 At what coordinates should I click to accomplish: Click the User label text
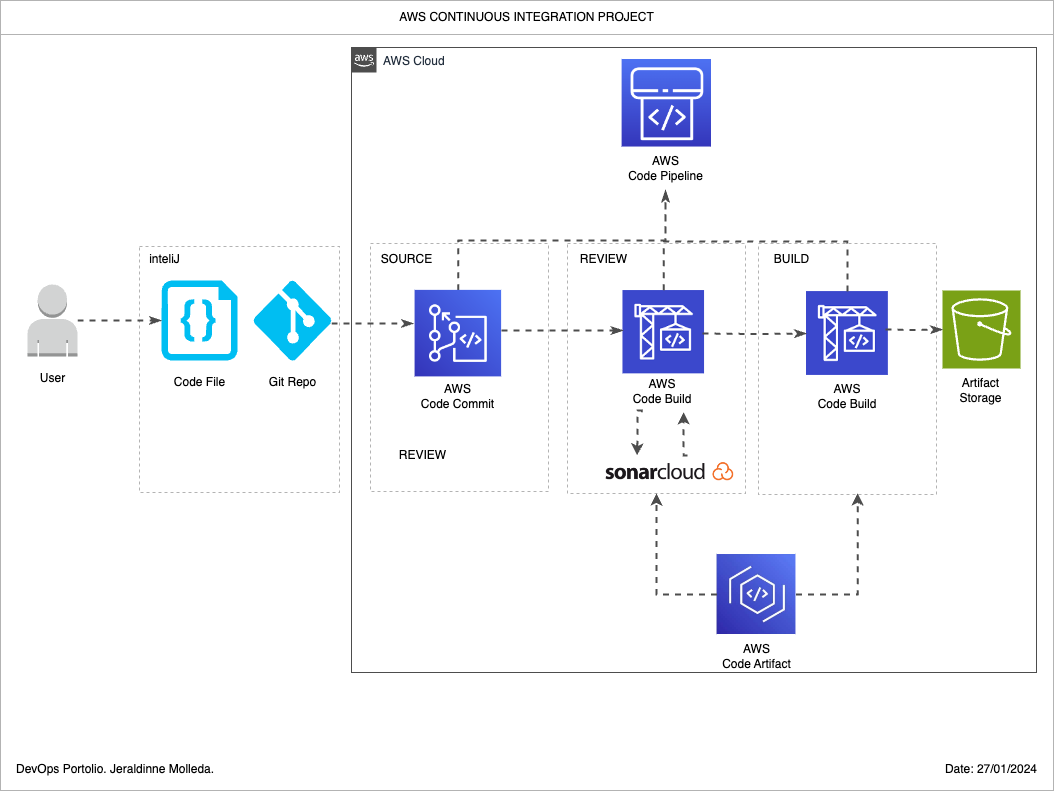pyautogui.click(x=52, y=378)
